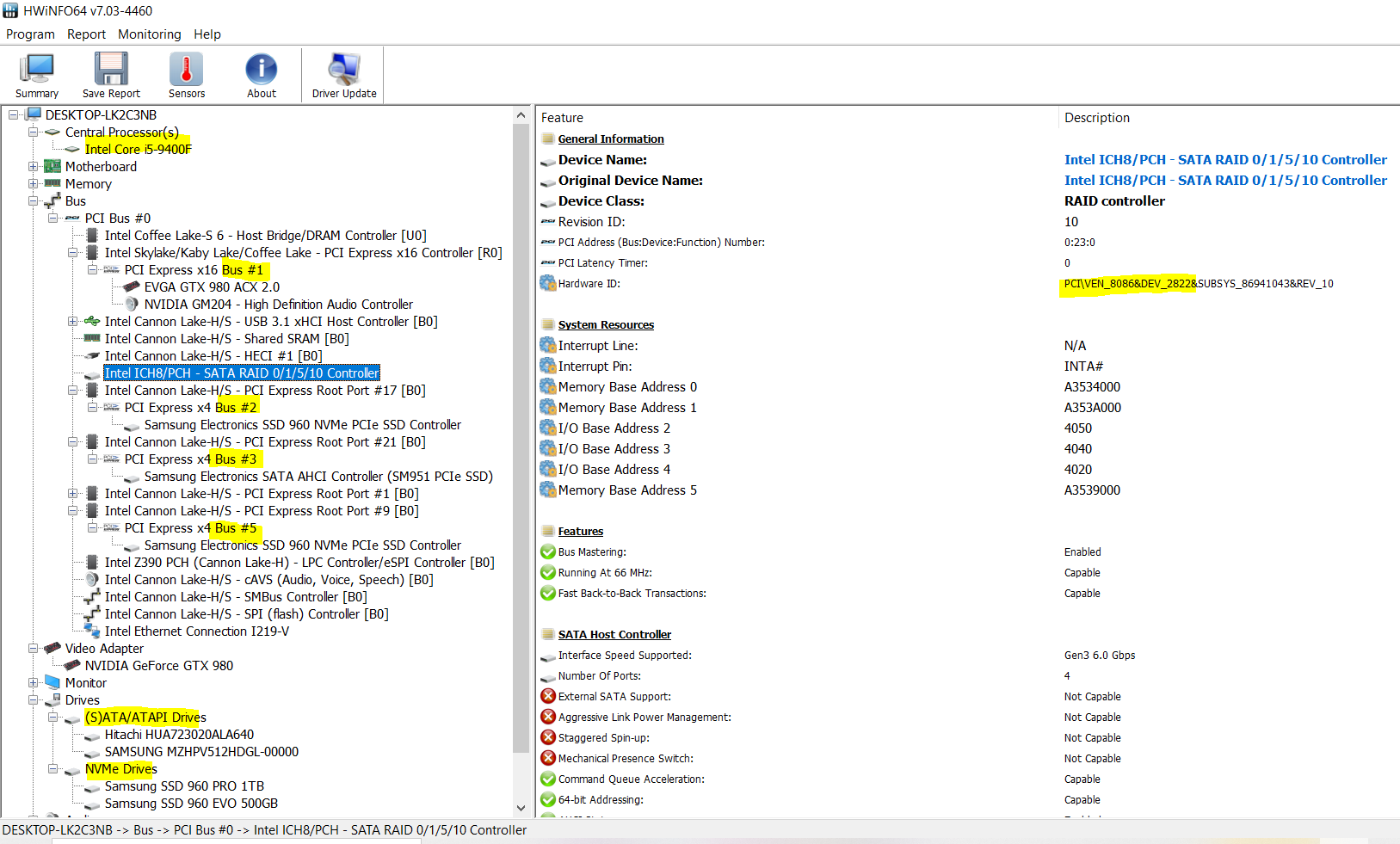
Task: Collapse the Video Adapter node
Action: 33,648
